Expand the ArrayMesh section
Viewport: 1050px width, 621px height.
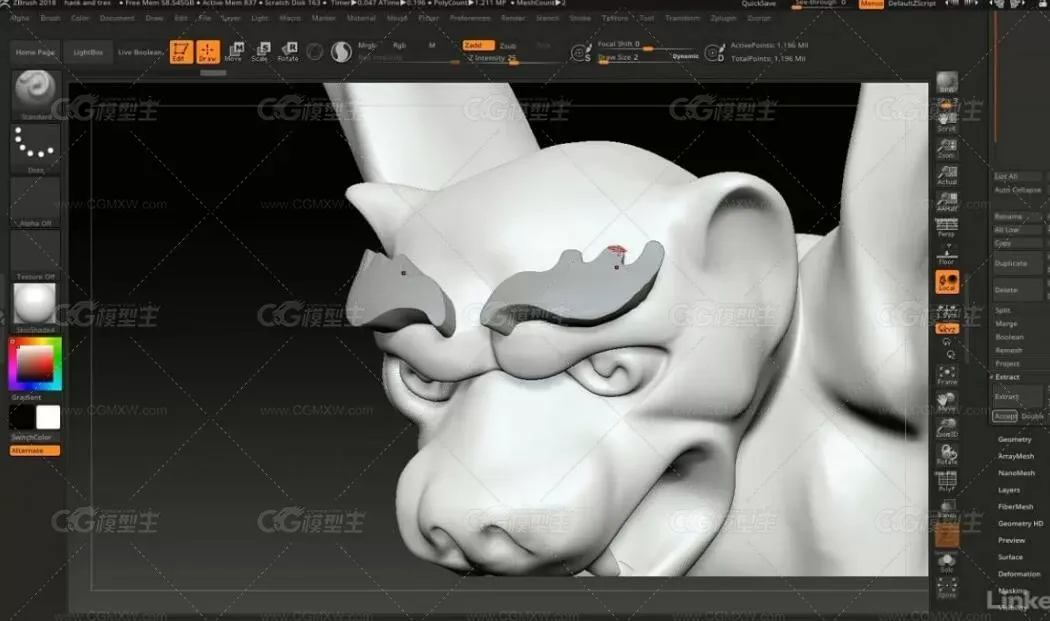(1016, 456)
